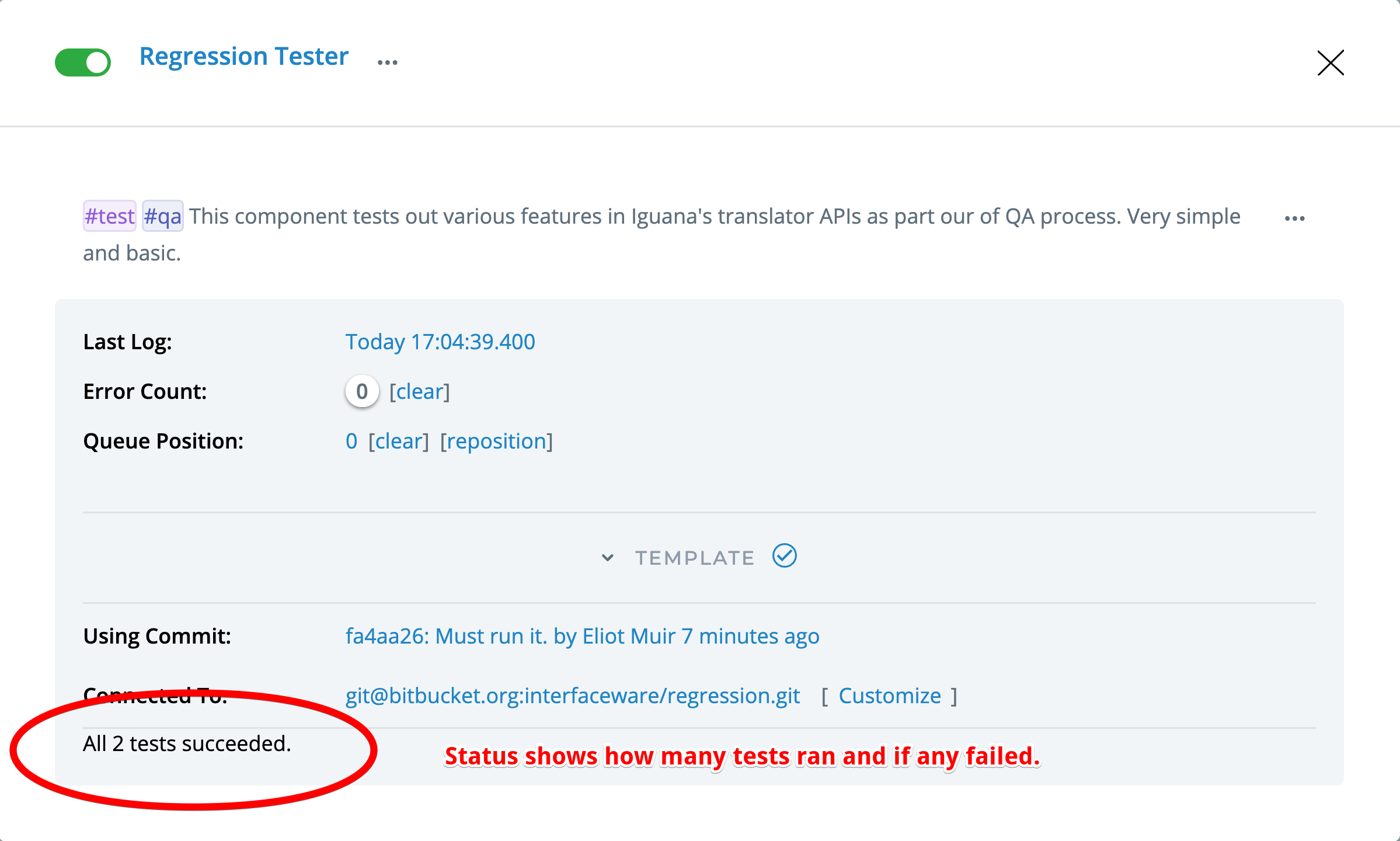
Task: Click Customize next to git repository
Action: [889, 696]
